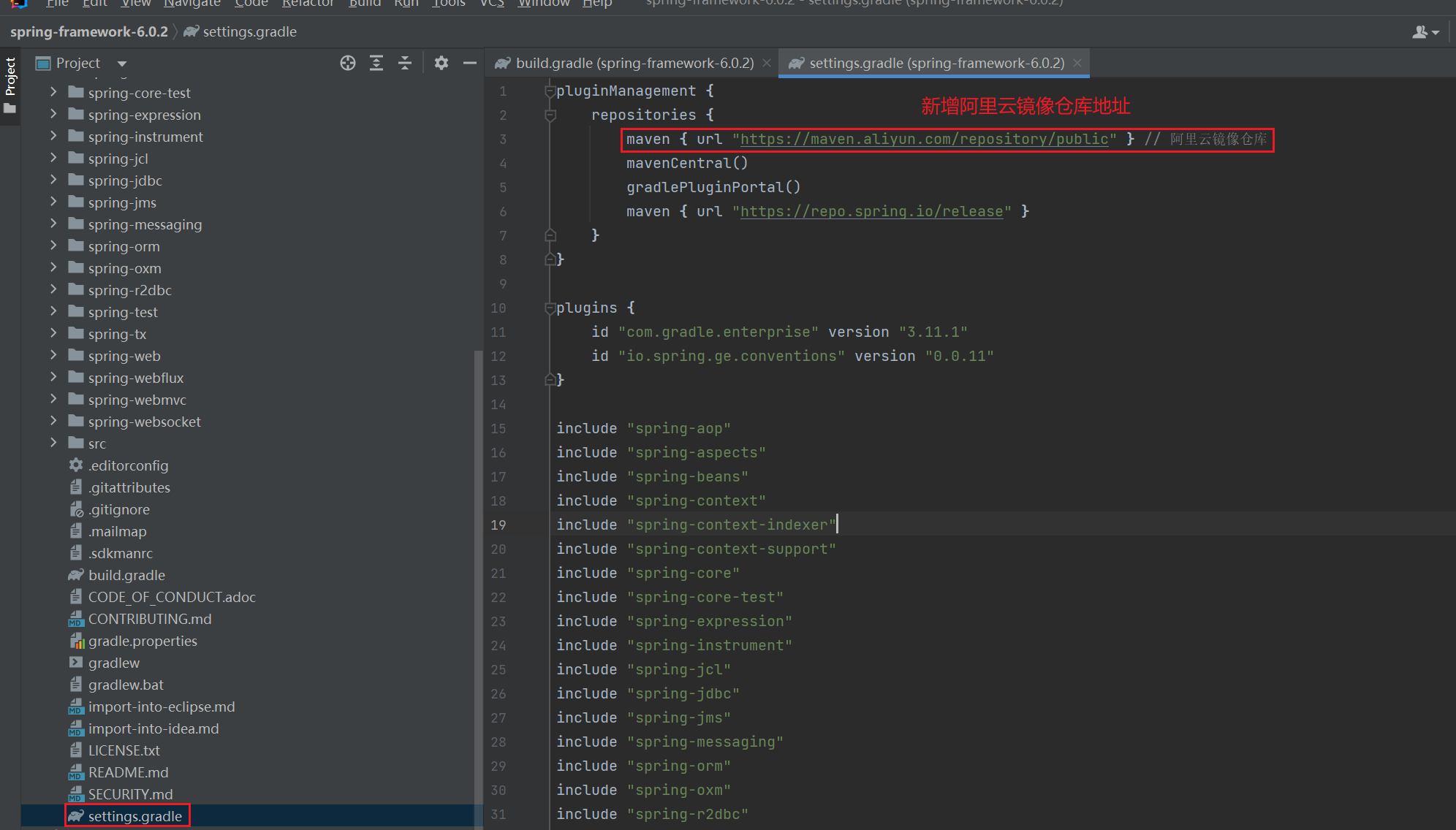Select settings.gradle in project tree
The image size is (1456, 830).
tap(135, 816)
